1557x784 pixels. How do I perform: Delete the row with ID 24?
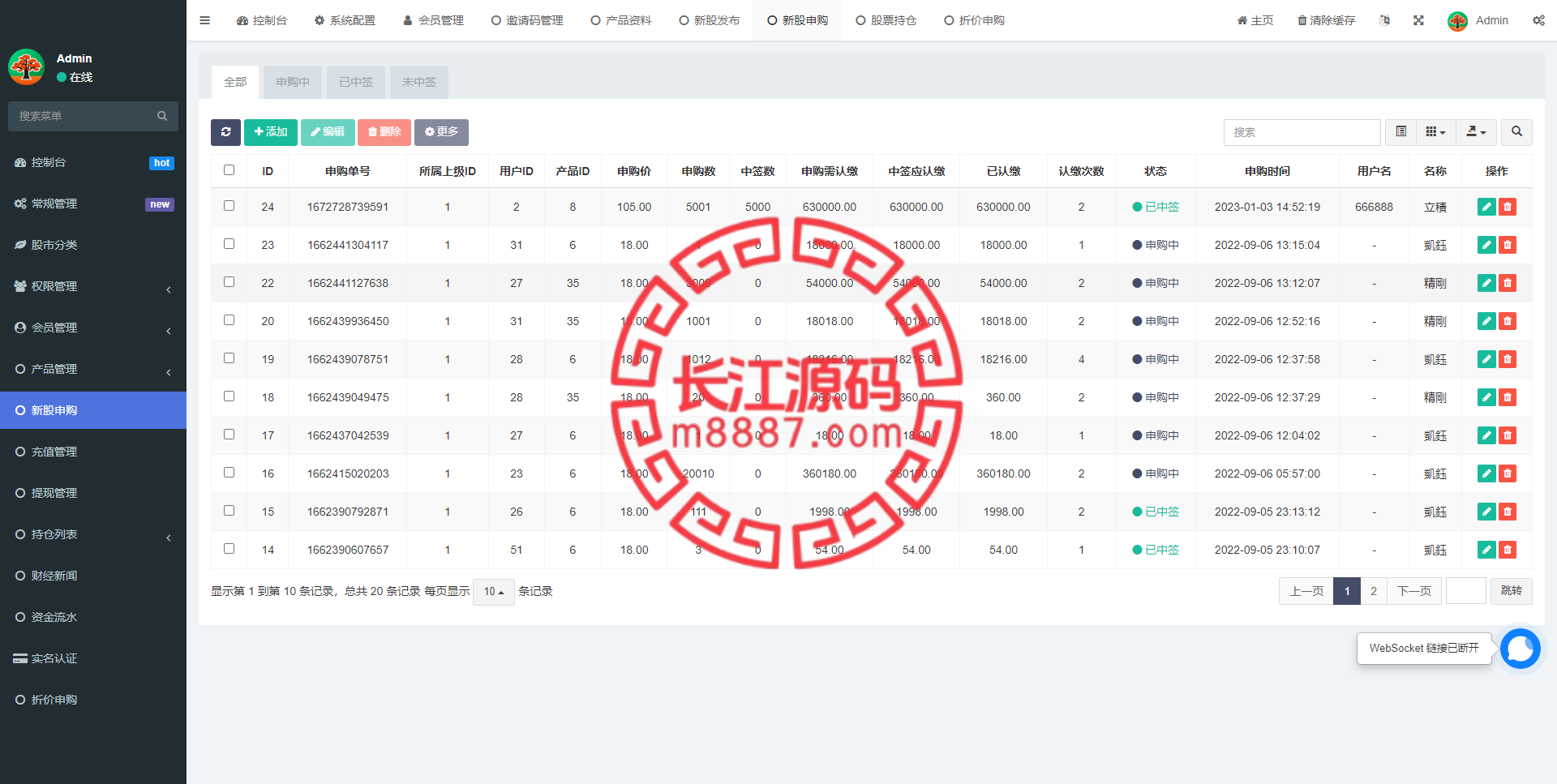(x=1508, y=207)
